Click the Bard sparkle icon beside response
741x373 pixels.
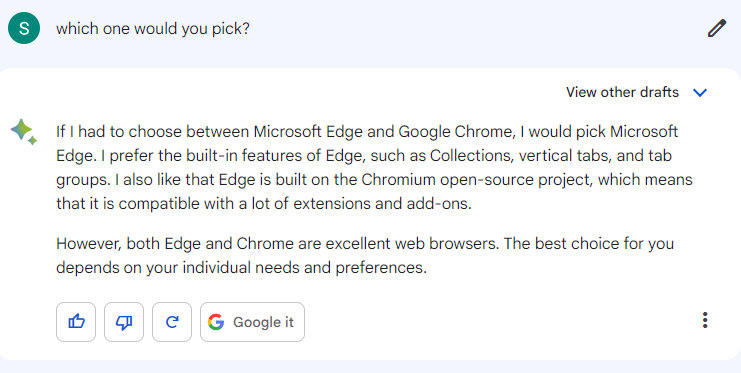tap(24, 132)
